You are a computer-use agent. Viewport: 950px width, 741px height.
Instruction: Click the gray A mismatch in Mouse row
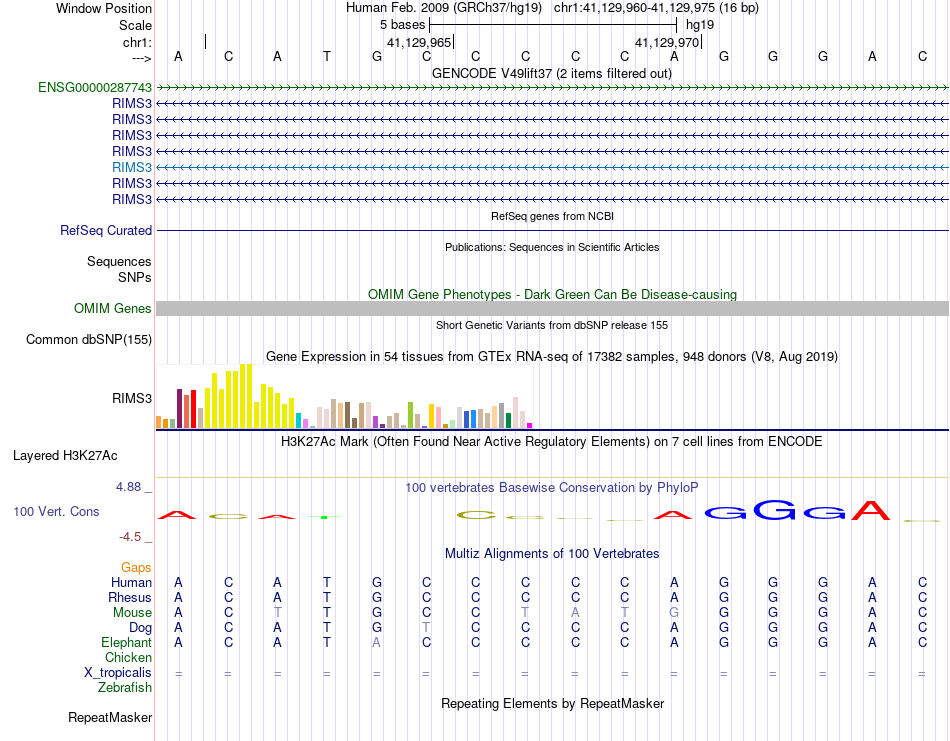pyautogui.click(x=575, y=613)
